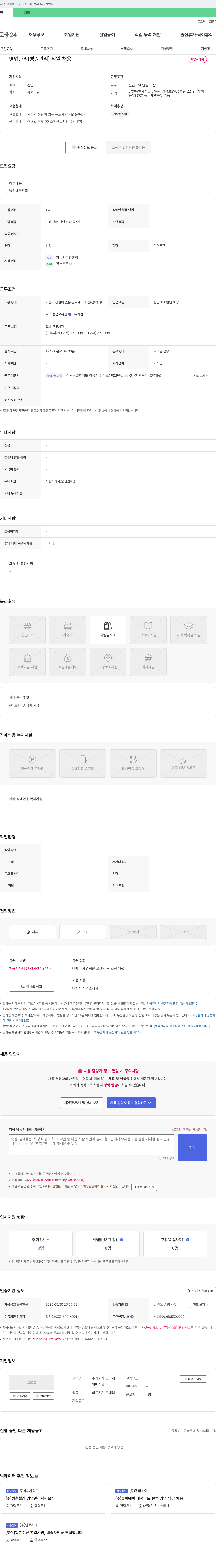The width and height of the screenshot is (216, 1568).
Task: Click the 면접 screening step box
Action: pyautogui.click(x=83, y=932)
